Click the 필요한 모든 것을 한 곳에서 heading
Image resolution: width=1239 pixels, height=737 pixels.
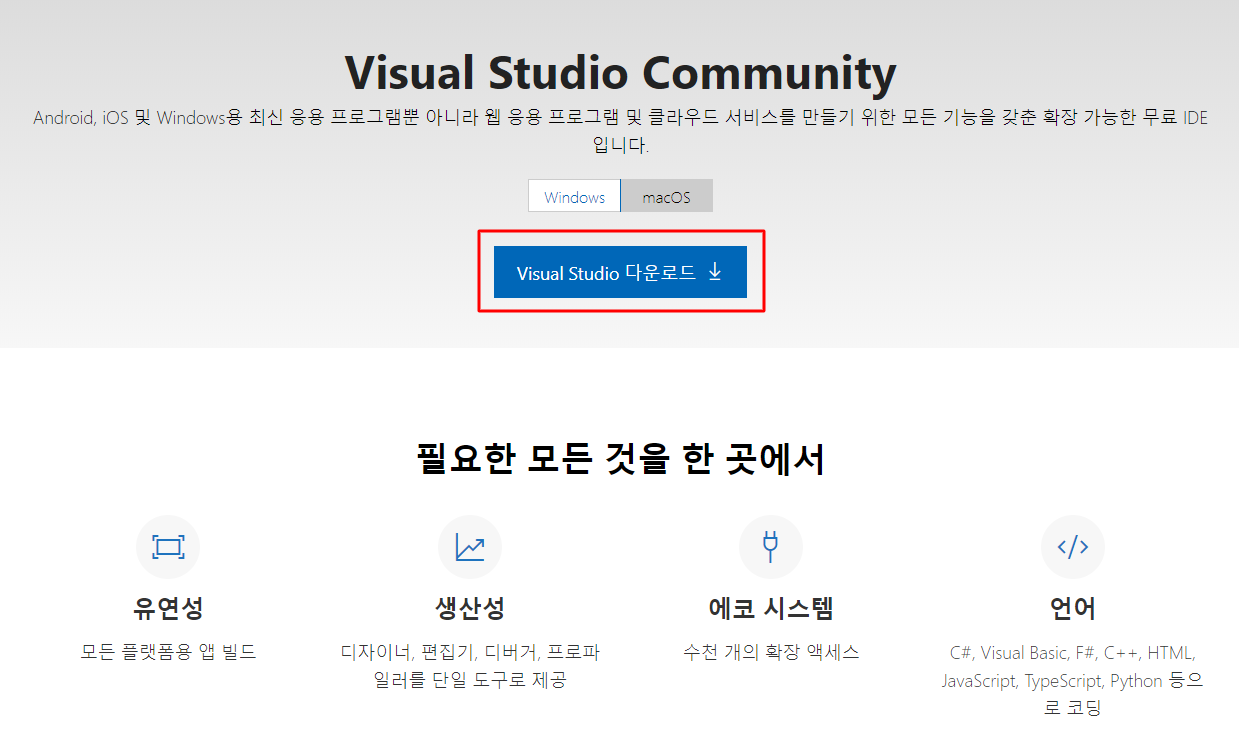620,459
